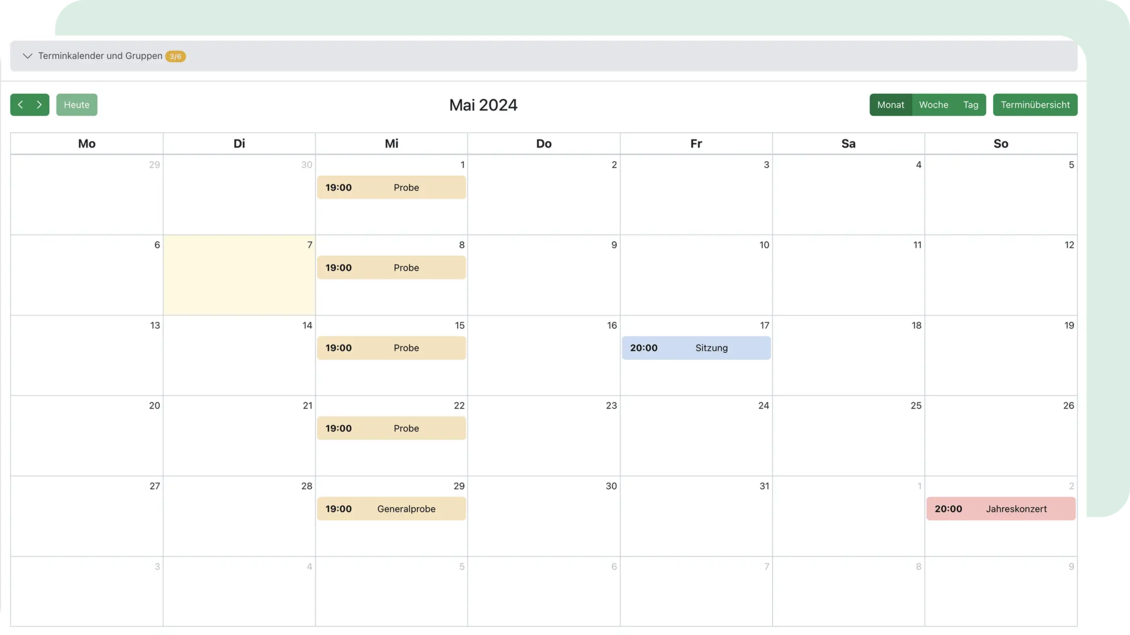Switch to Monat view
The image size is (1130, 635).
coord(890,105)
